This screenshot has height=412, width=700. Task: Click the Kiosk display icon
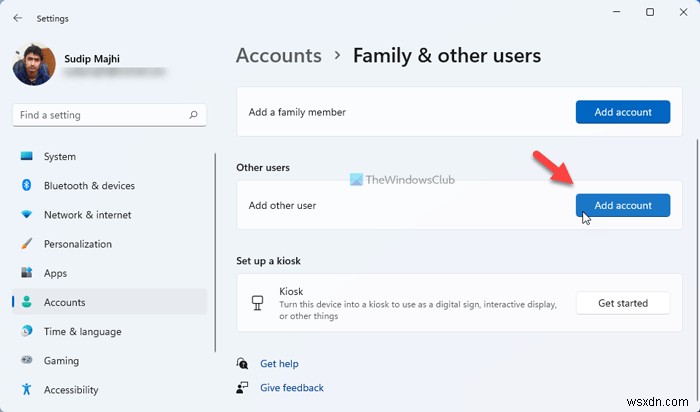click(x=258, y=303)
